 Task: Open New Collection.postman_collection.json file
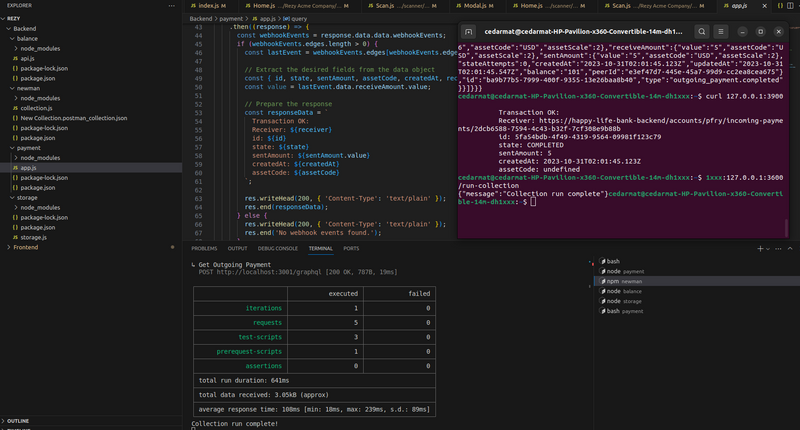[x=91, y=118]
